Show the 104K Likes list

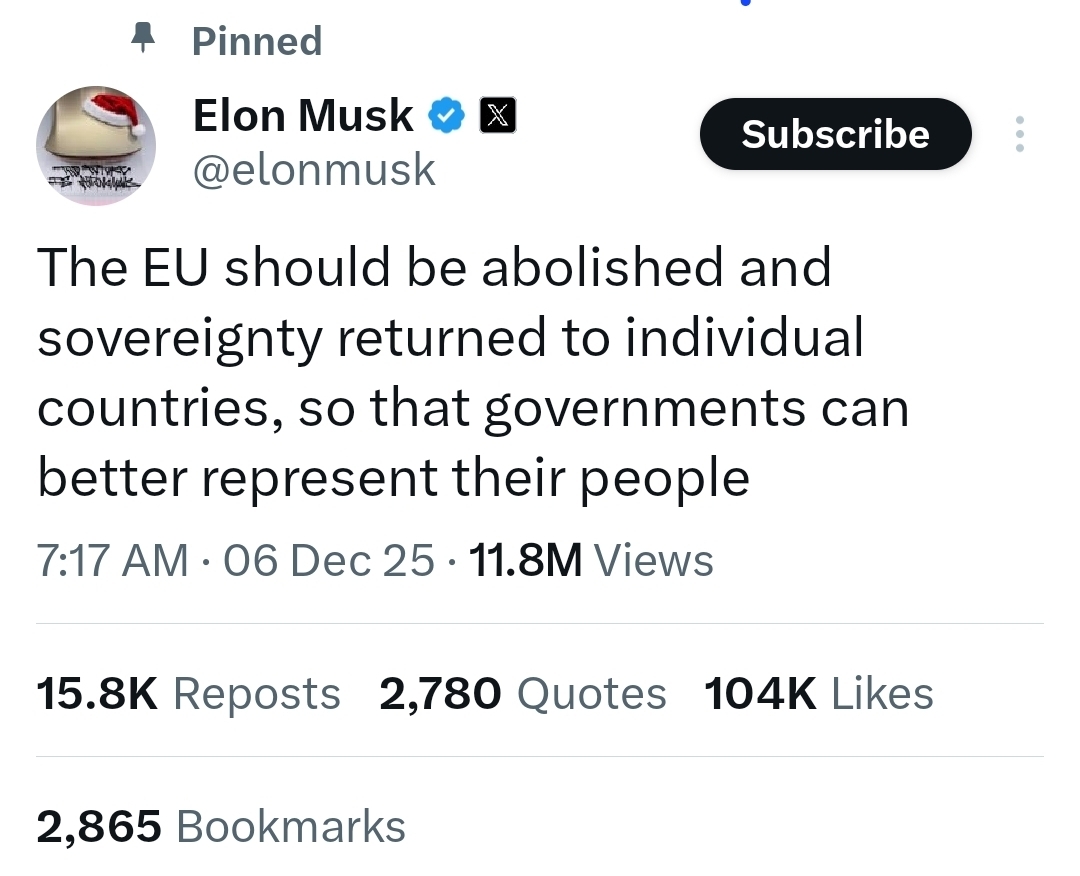coord(818,694)
